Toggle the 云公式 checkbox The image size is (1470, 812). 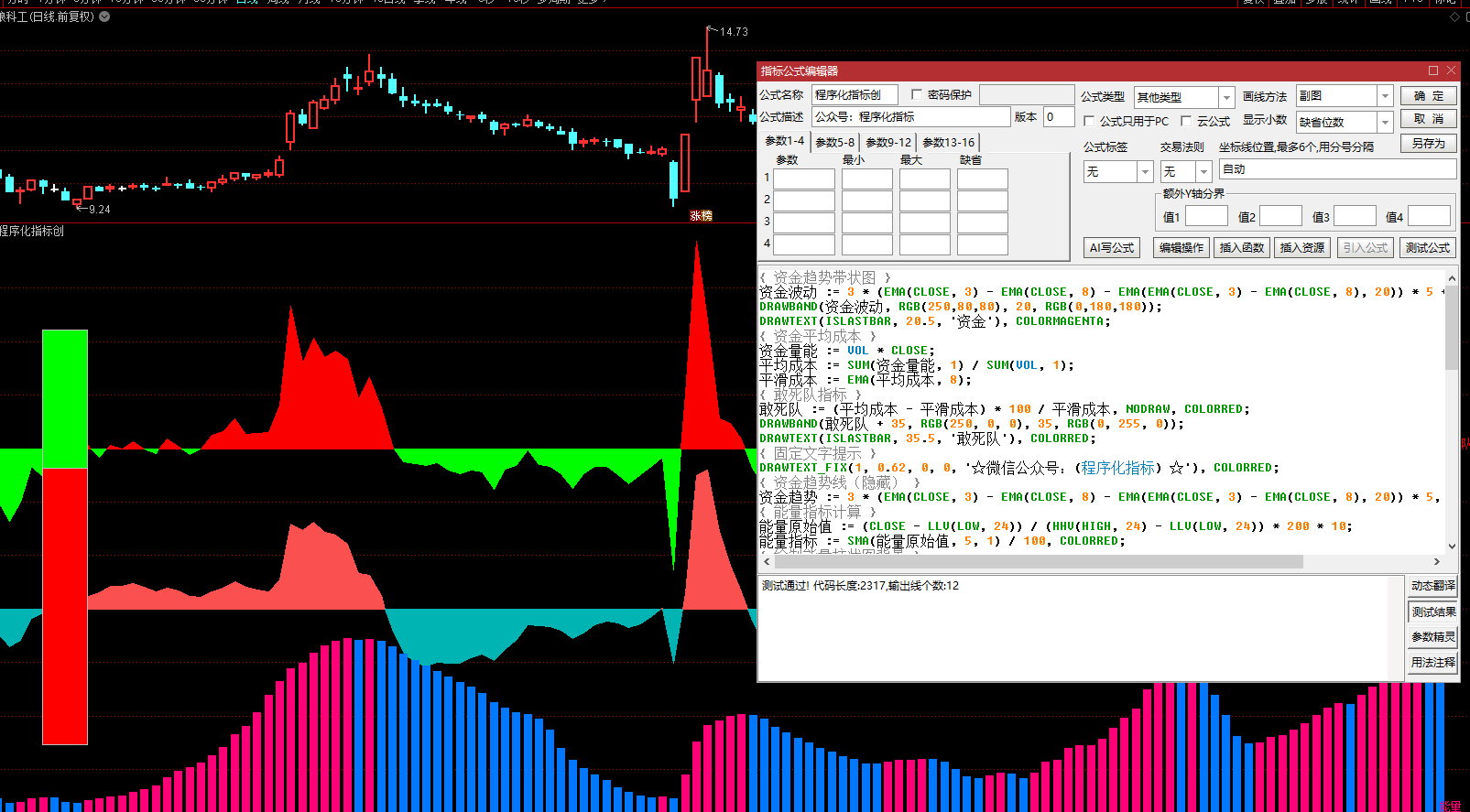[x=1186, y=121]
